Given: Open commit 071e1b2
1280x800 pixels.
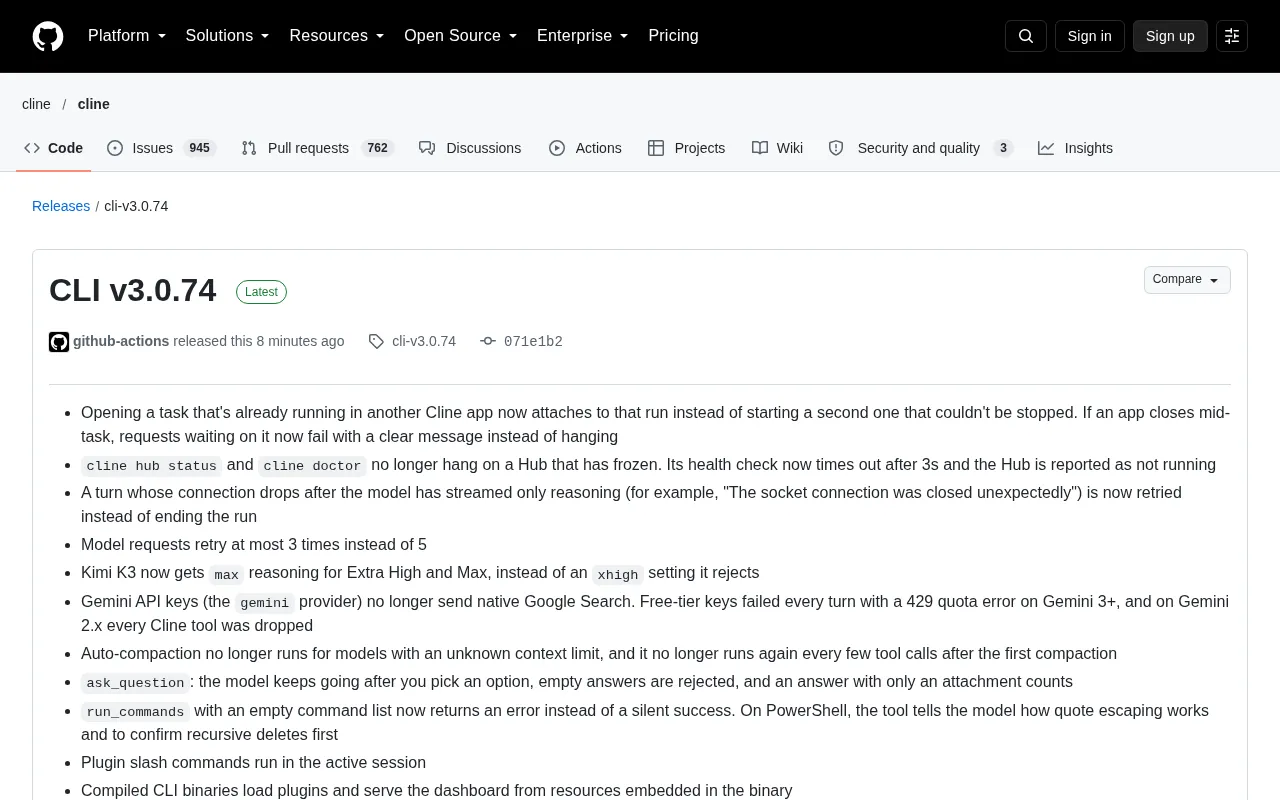Looking at the screenshot, I should [533, 341].
